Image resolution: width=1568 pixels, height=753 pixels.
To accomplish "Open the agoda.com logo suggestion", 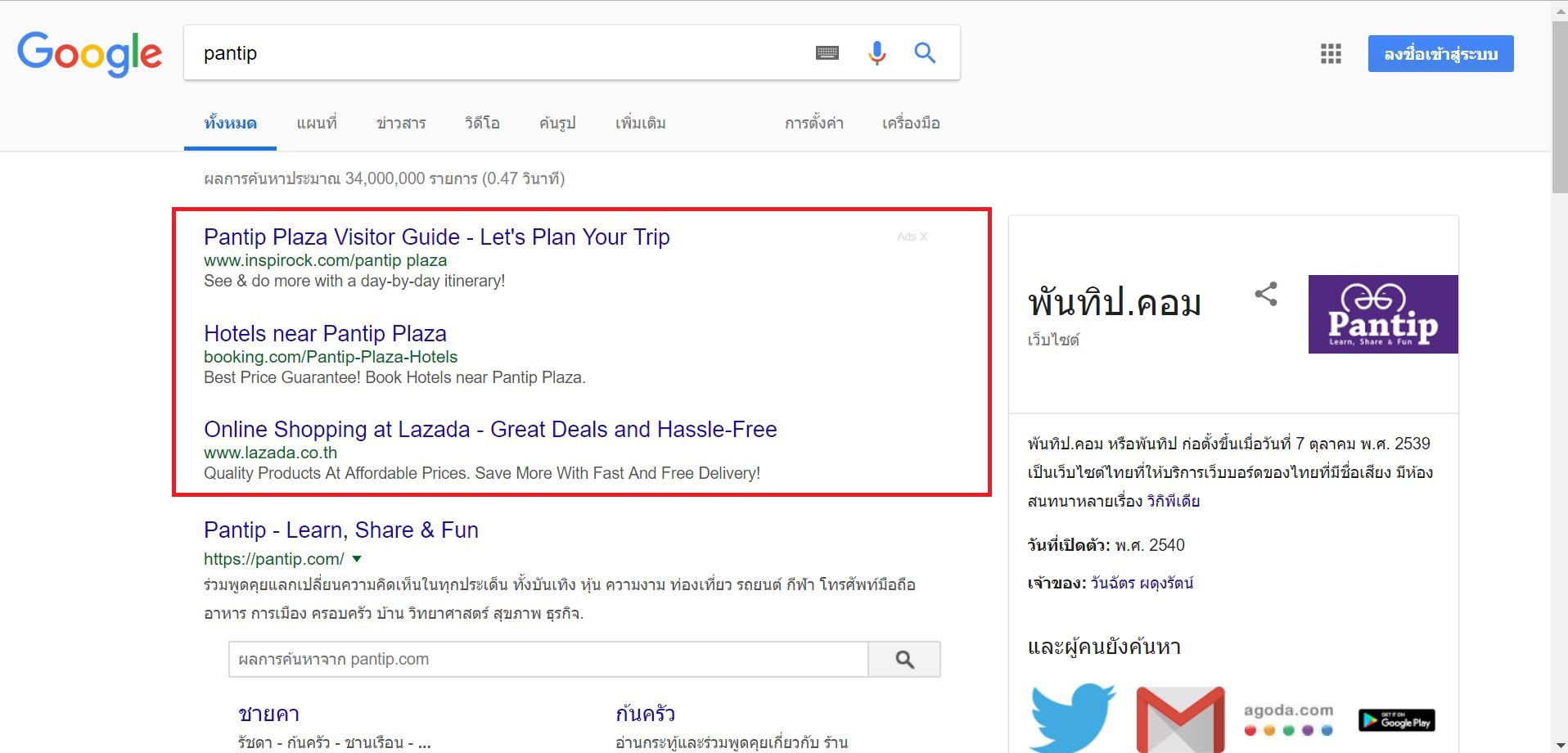I will (x=1288, y=719).
